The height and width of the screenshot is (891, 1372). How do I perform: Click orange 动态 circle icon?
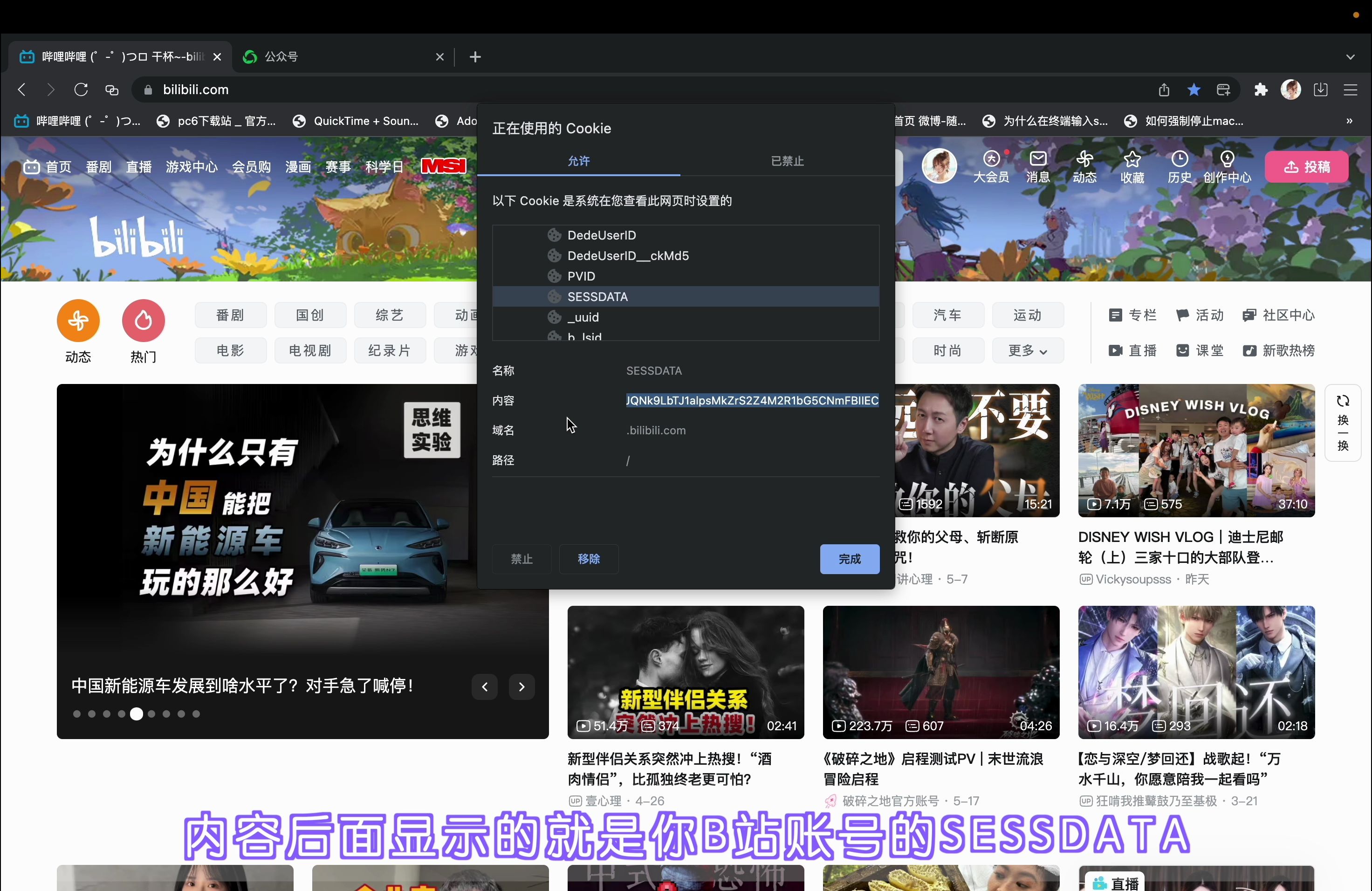pos(78,321)
